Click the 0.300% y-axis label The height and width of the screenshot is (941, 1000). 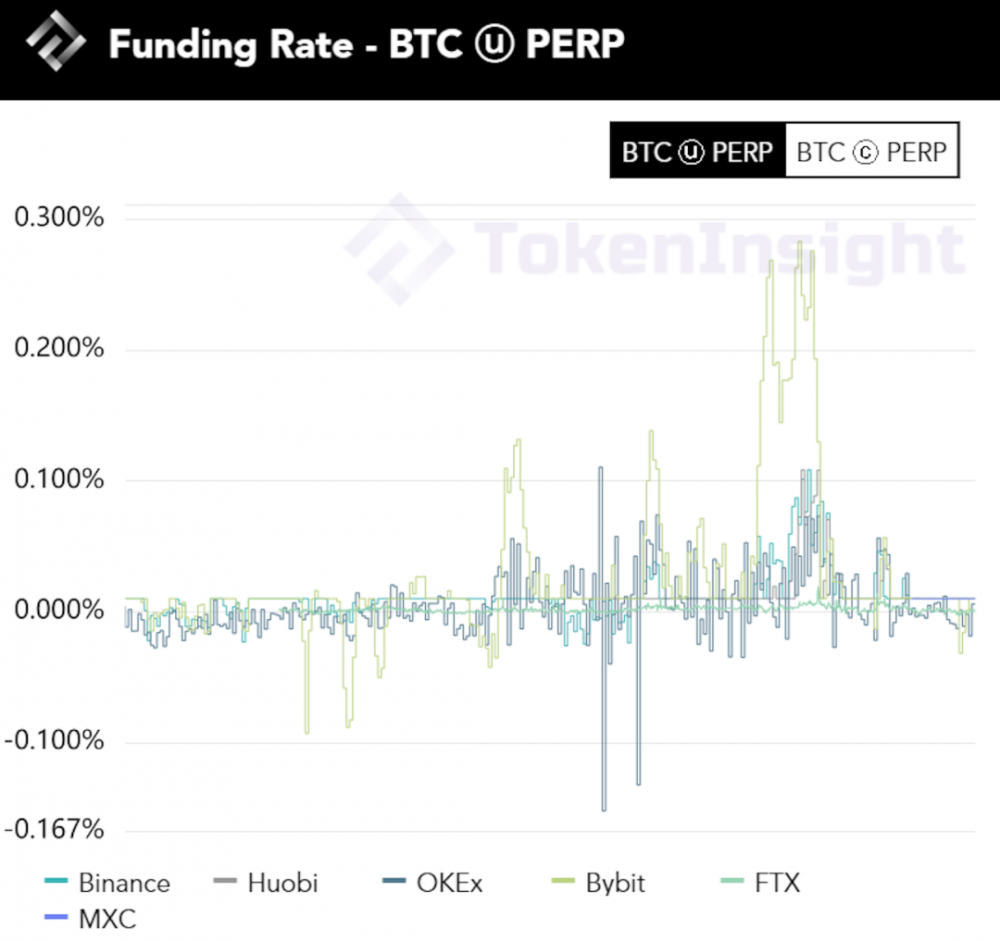(x=60, y=217)
